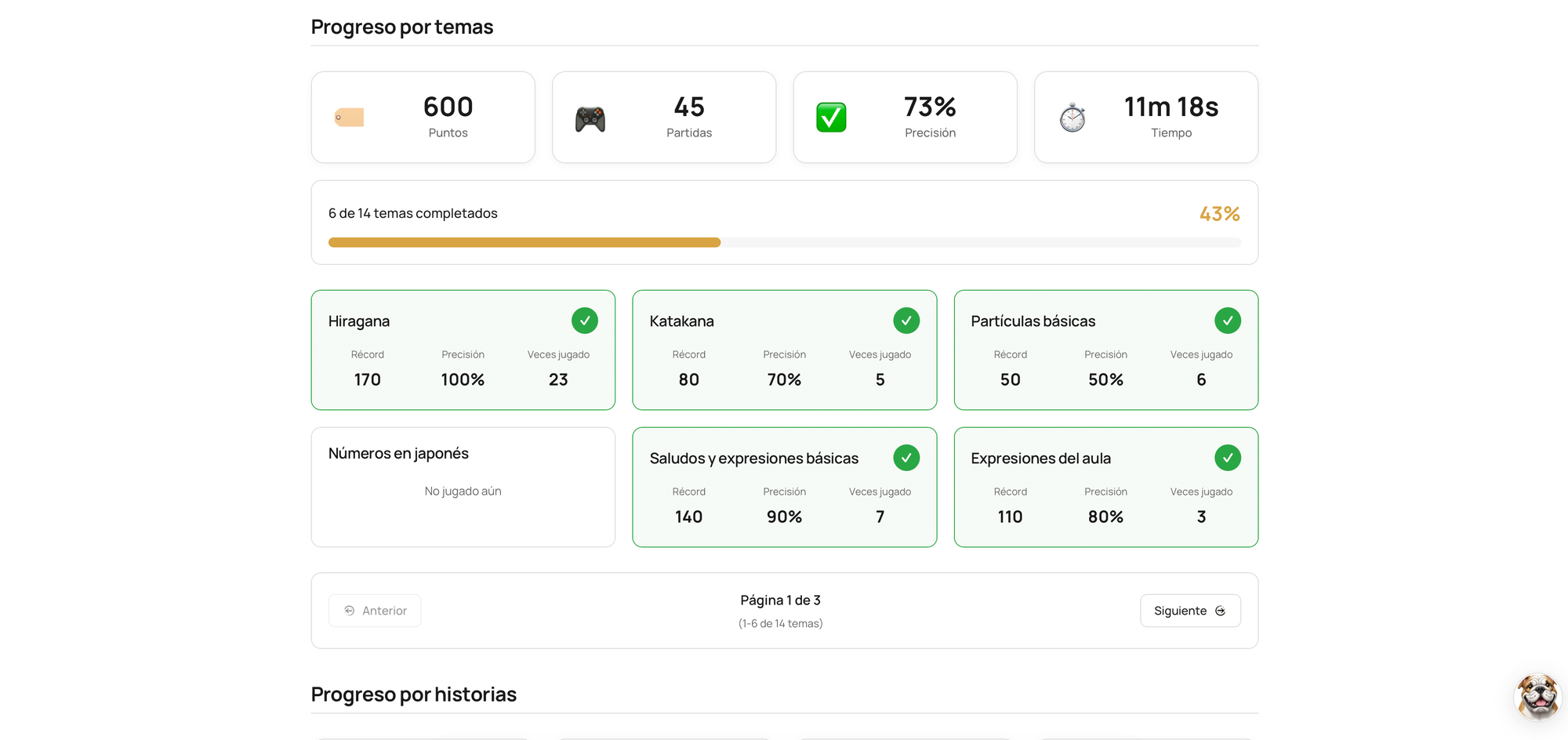Click the 43% completion percentage
This screenshot has height=740, width=1568.
(1219, 214)
